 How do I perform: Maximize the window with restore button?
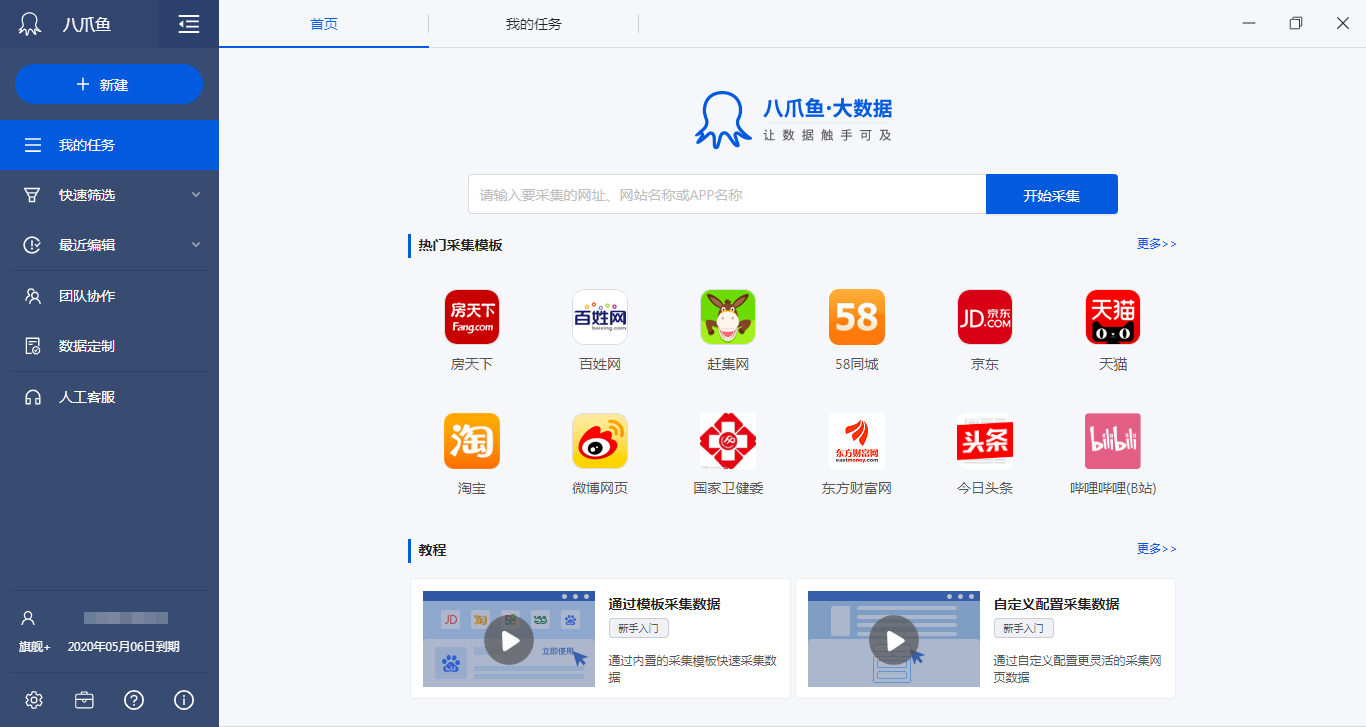[x=1296, y=23]
